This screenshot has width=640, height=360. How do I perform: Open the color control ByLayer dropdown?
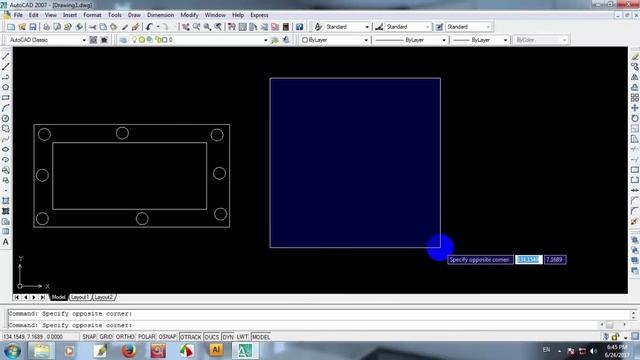(366, 40)
